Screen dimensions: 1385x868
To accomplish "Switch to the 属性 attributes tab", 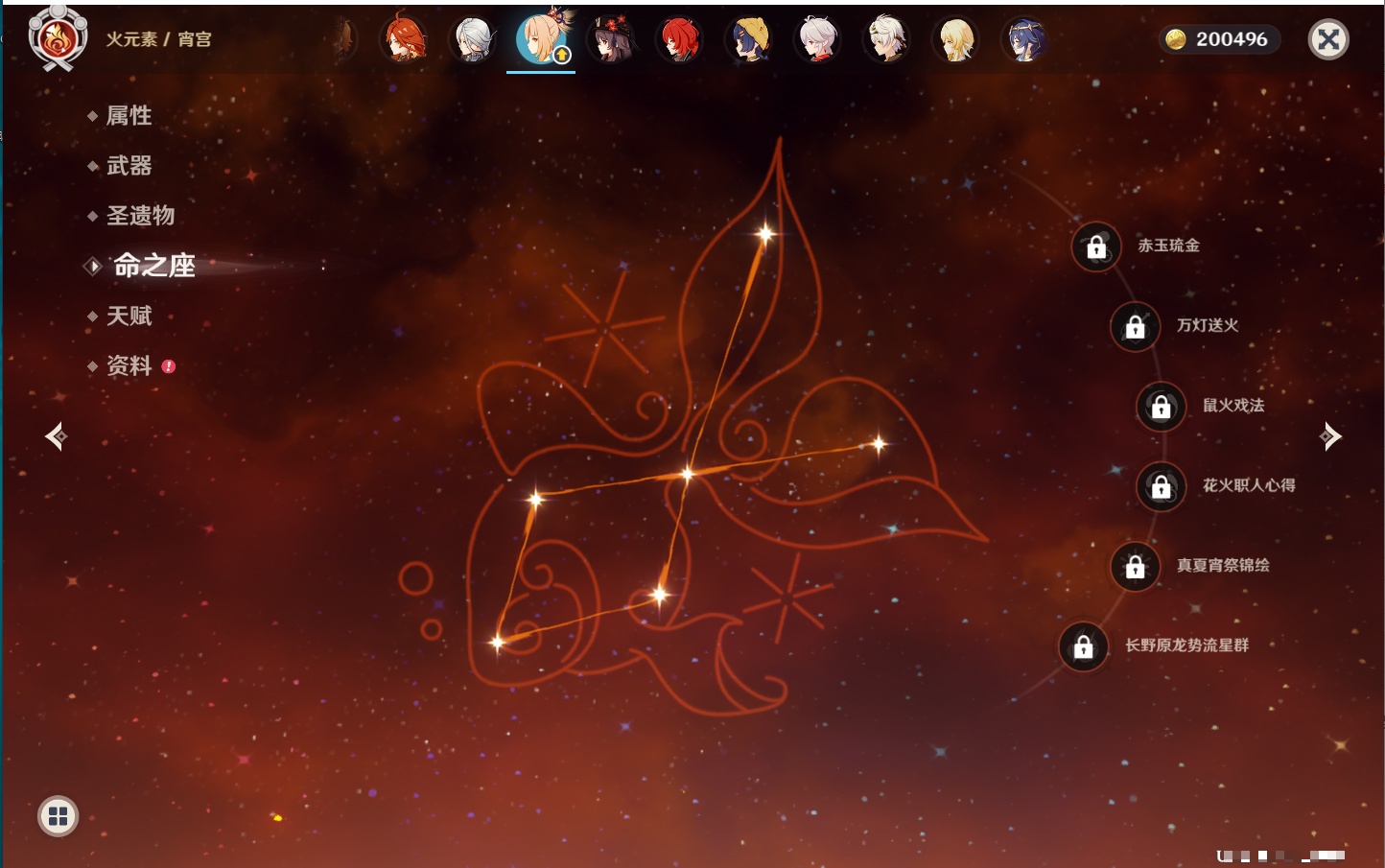I will 129,116.
